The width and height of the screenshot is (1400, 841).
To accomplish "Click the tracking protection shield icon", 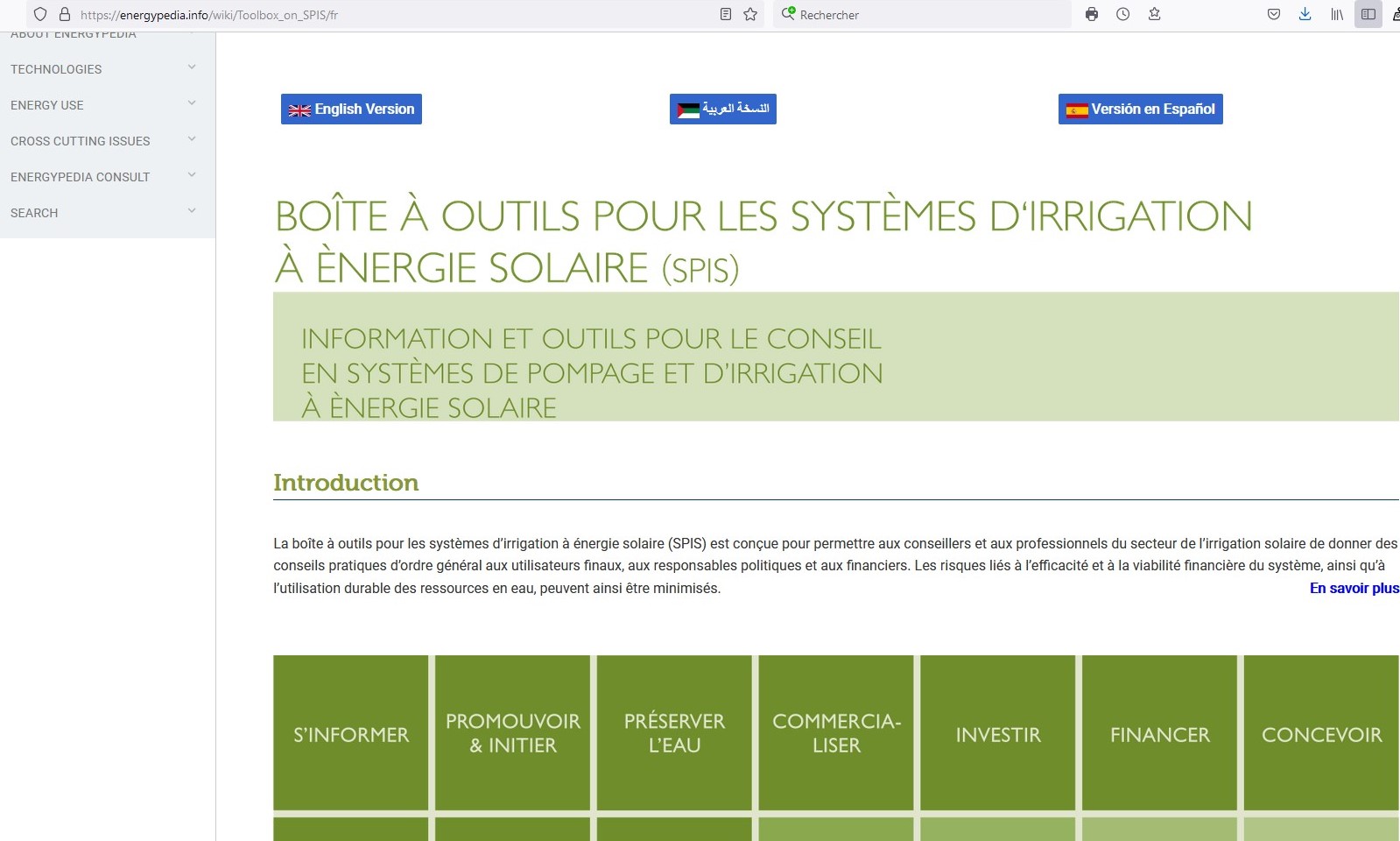I will (x=40, y=14).
